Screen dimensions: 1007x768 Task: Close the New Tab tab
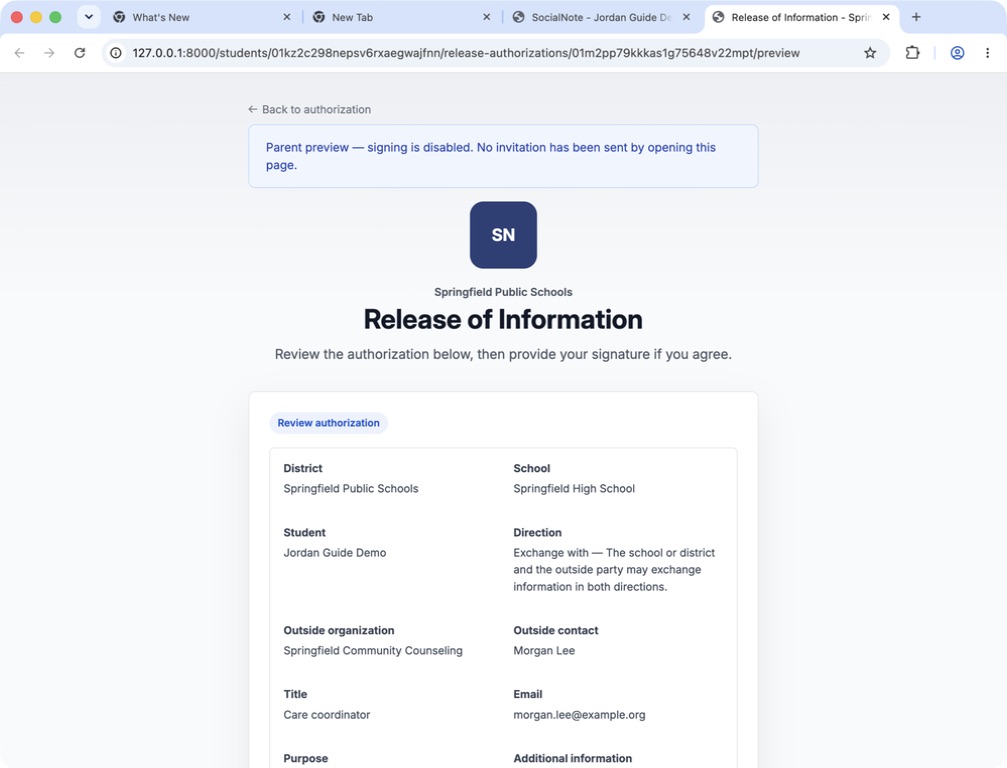[486, 17]
